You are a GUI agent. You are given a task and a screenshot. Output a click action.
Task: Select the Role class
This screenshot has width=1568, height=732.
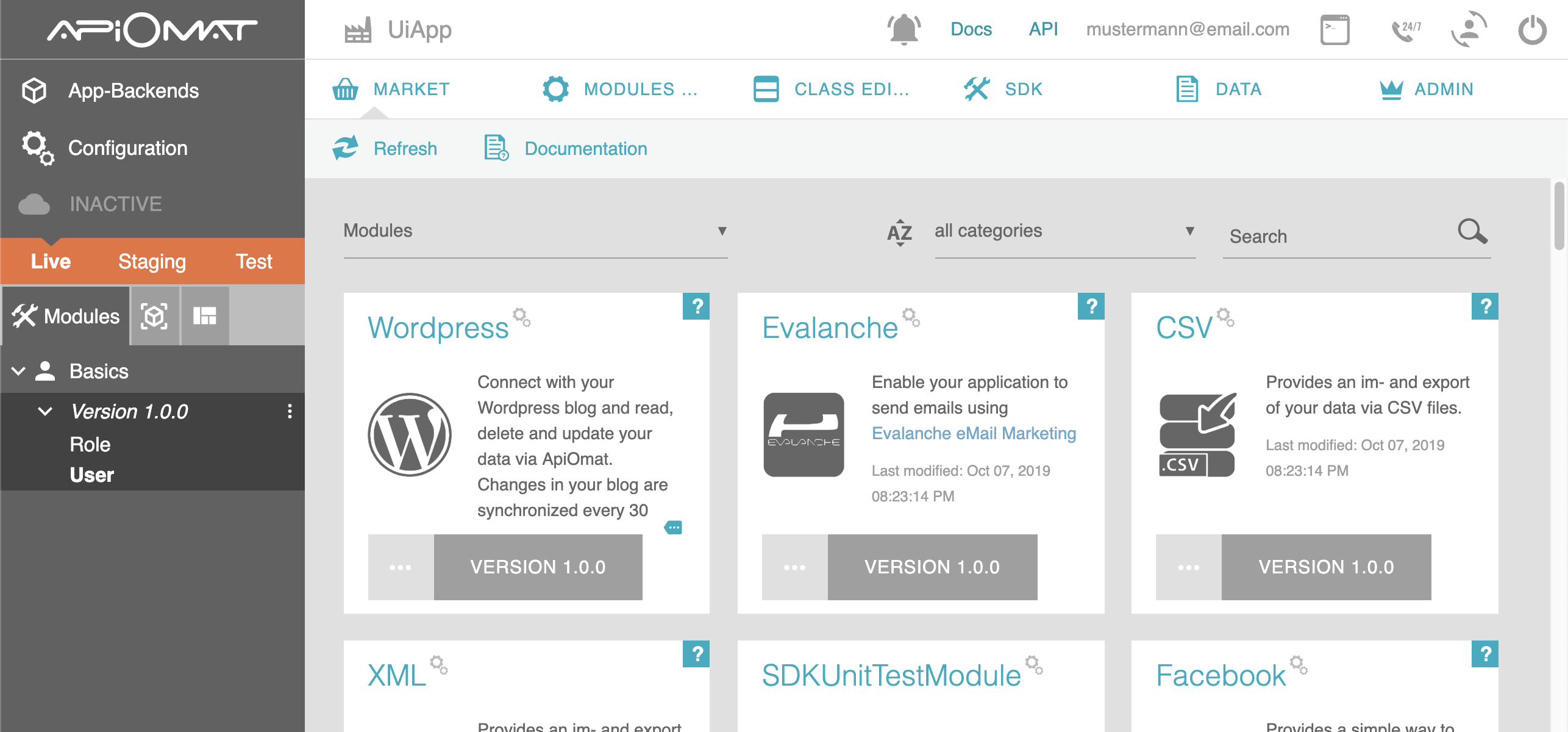[90, 445]
